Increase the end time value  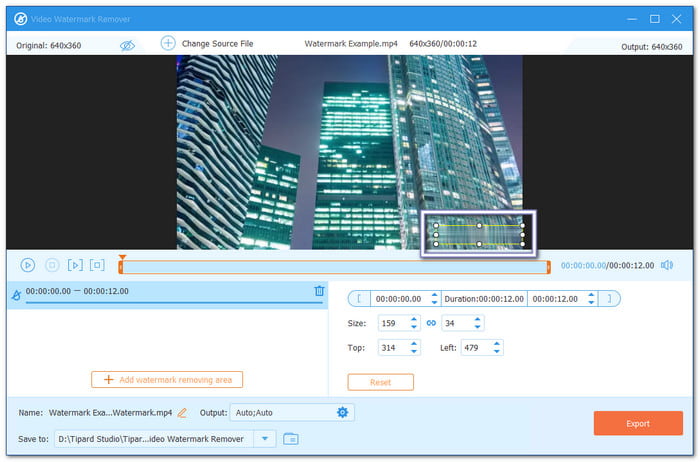(591, 295)
